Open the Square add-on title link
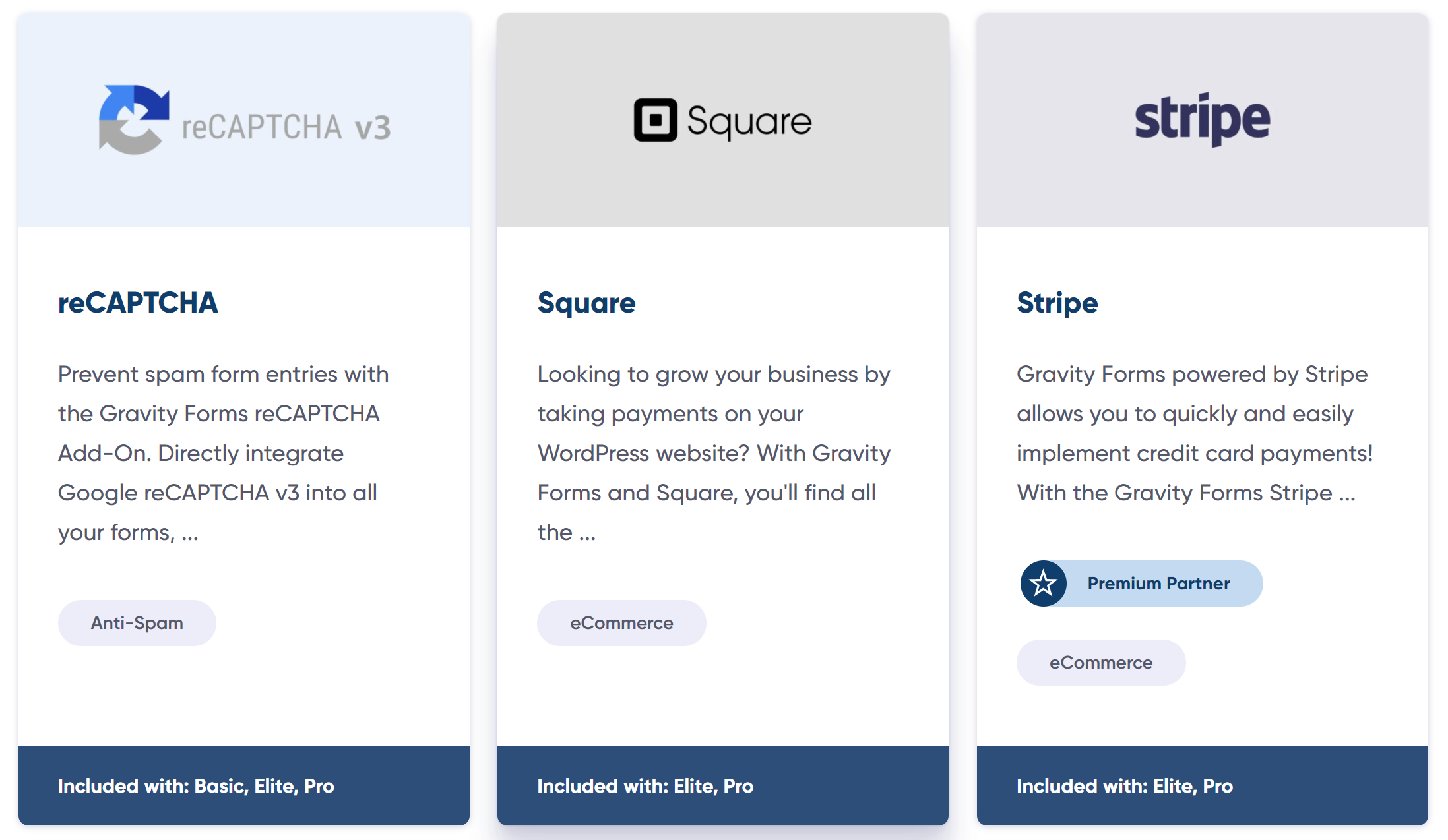 click(x=586, y=303)
